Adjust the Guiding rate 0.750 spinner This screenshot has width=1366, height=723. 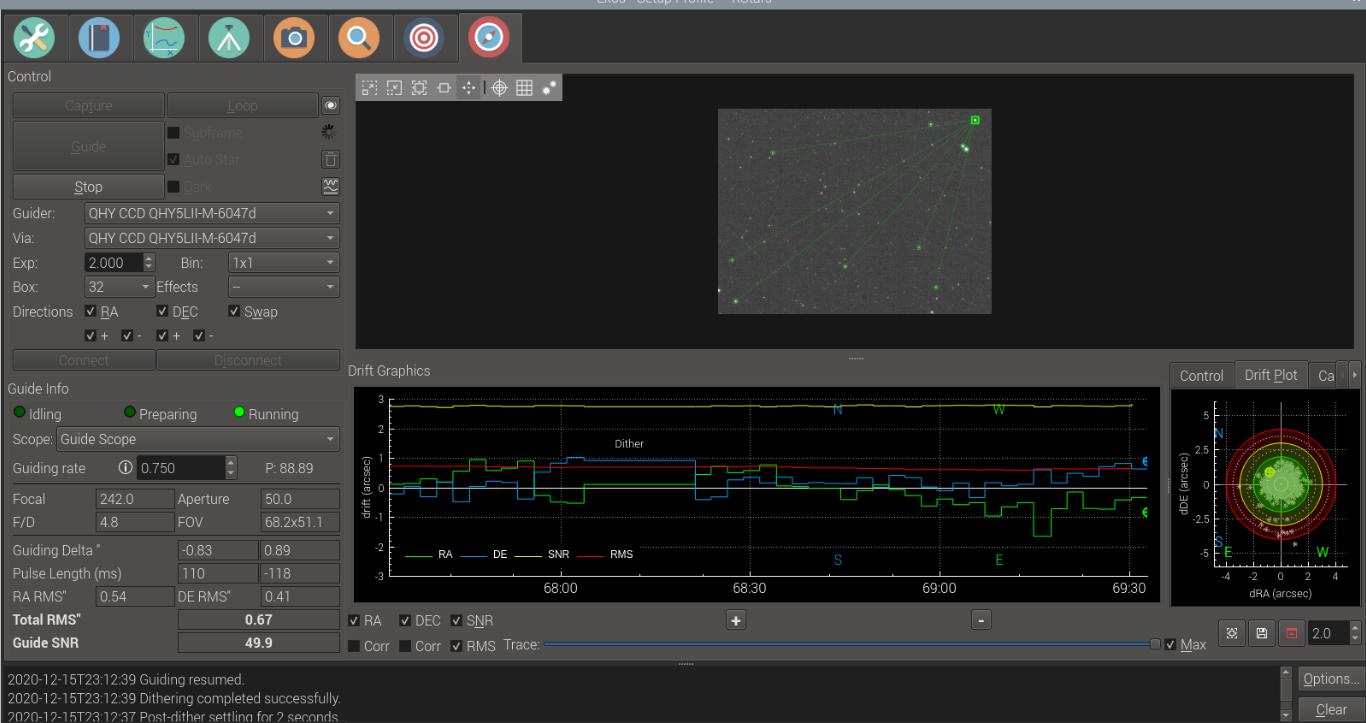tap(232, 467)
